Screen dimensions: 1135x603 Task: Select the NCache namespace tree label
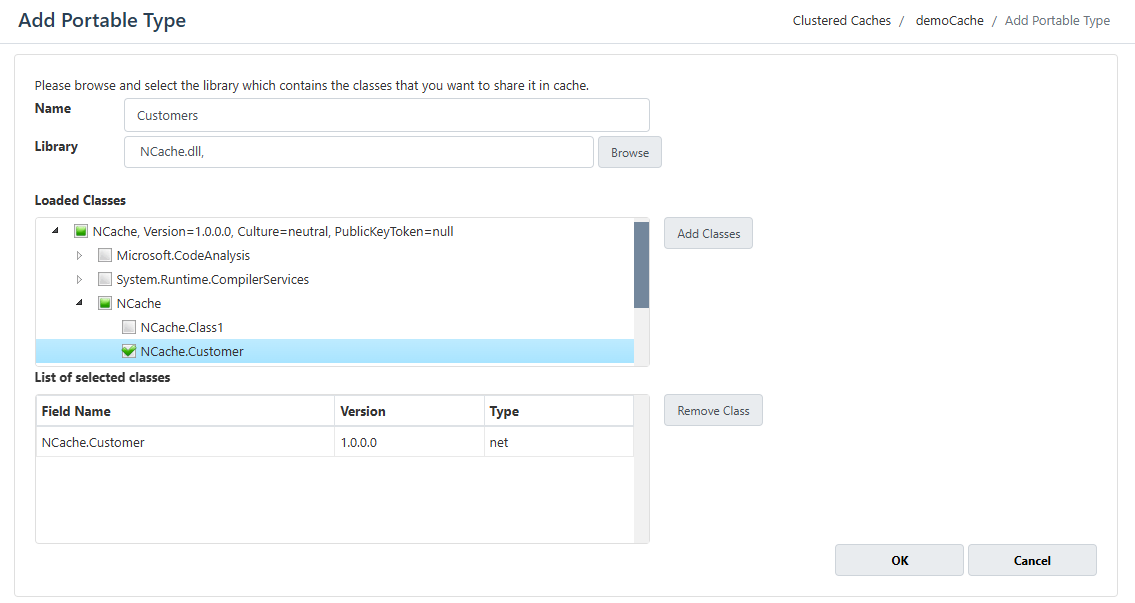[x=139, y=303]
